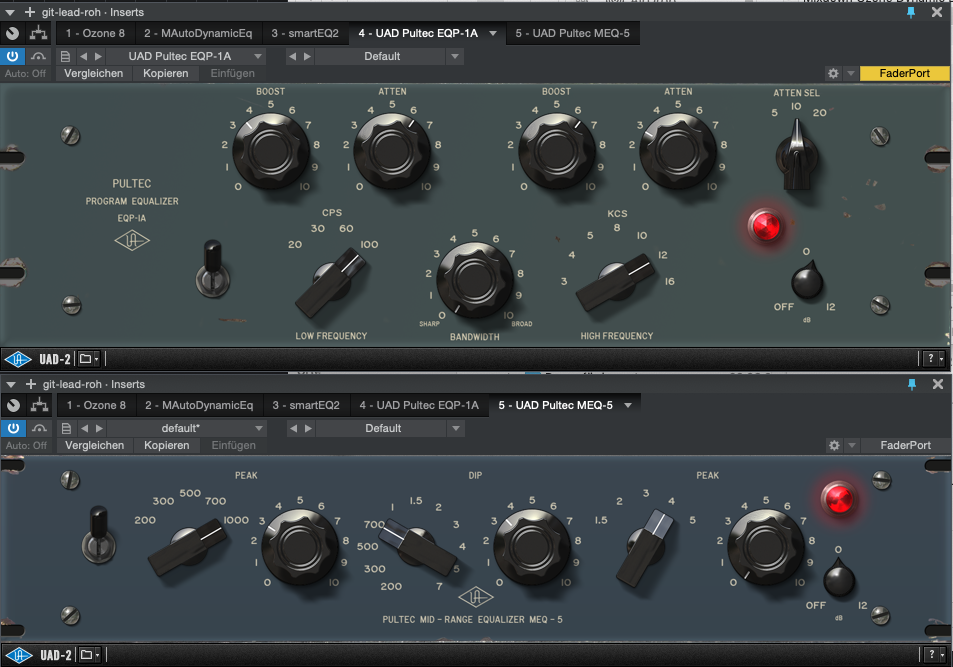Click EQP-1A Atten Sel switch
Viewport: 953px width, 667px height.
coord(796,156)
